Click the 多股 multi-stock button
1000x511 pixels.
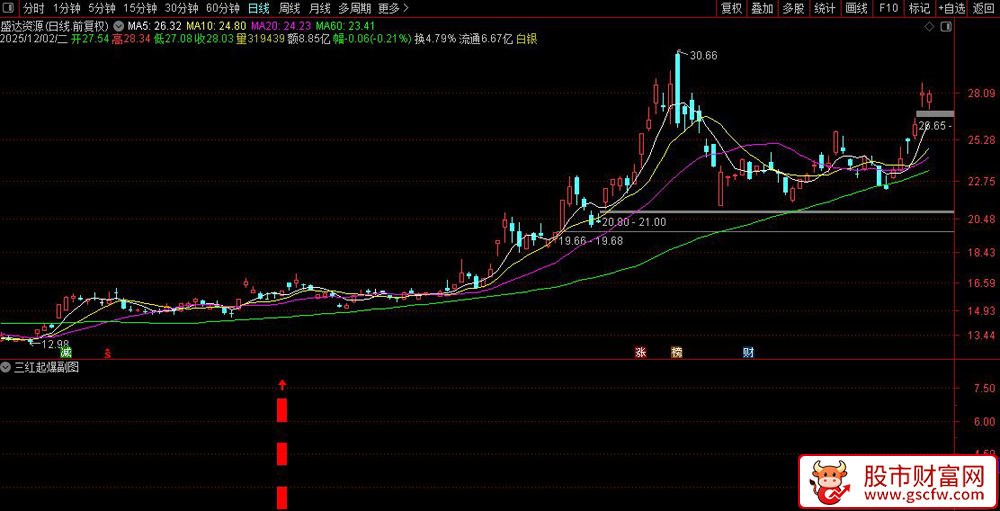[x=793, y=8]
